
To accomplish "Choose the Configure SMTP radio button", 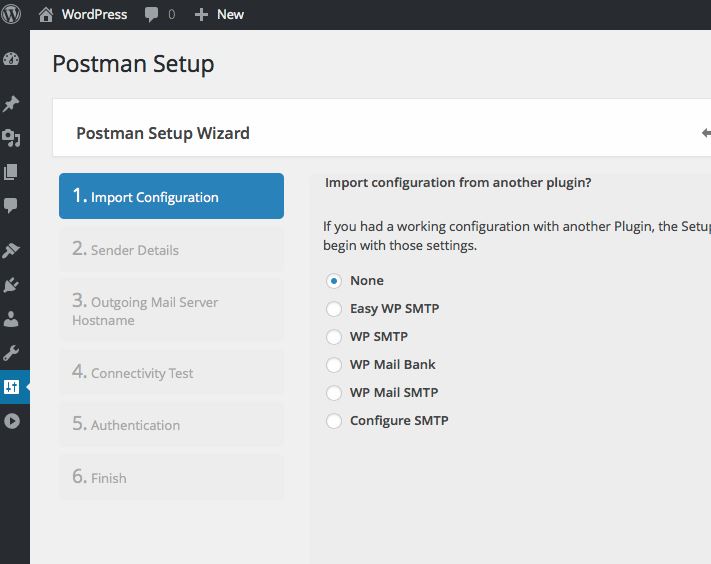I will coord(334,421).
